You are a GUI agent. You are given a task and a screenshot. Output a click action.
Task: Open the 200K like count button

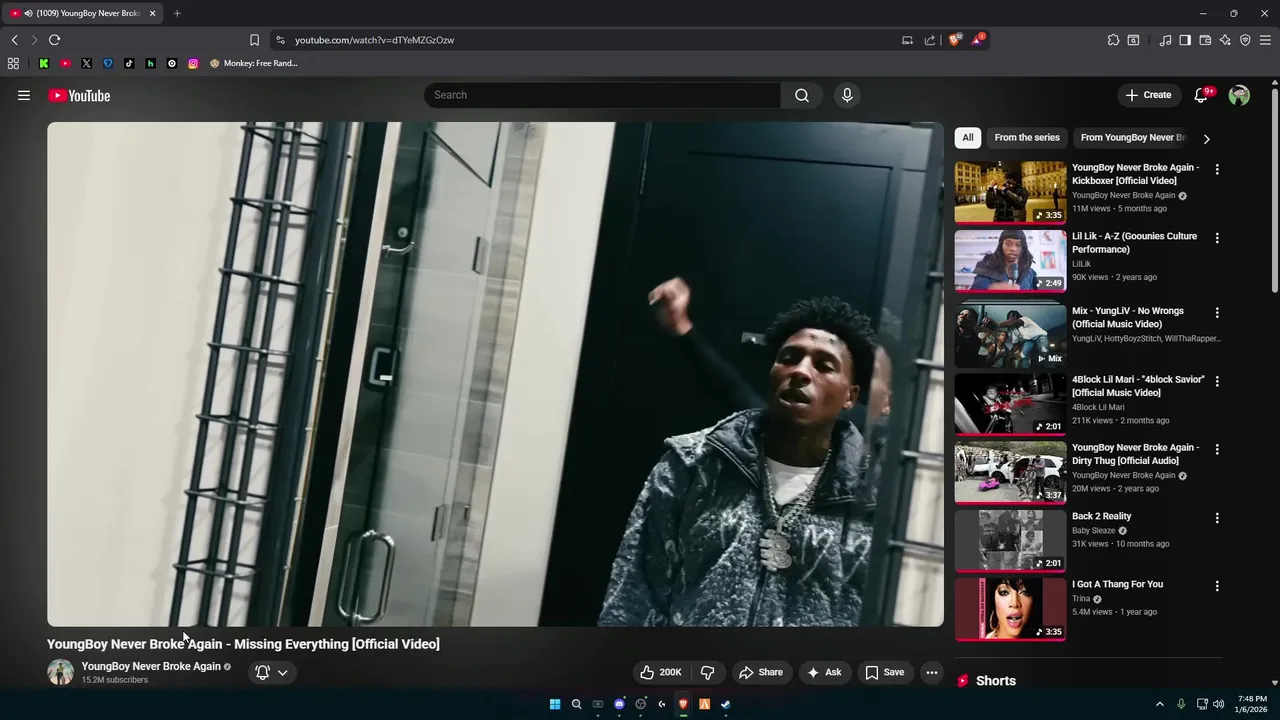[x=661, y=672]
